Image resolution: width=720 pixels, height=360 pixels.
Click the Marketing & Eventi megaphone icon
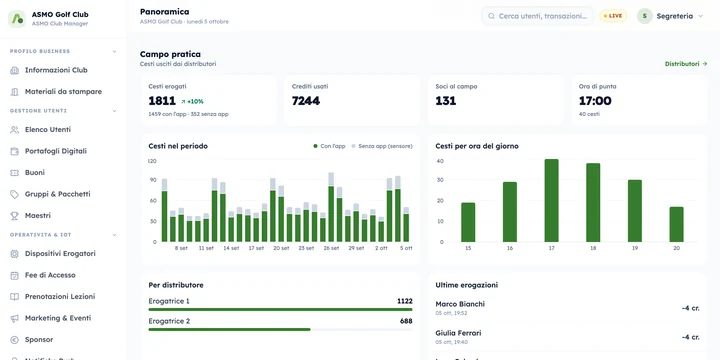(14, 318)
